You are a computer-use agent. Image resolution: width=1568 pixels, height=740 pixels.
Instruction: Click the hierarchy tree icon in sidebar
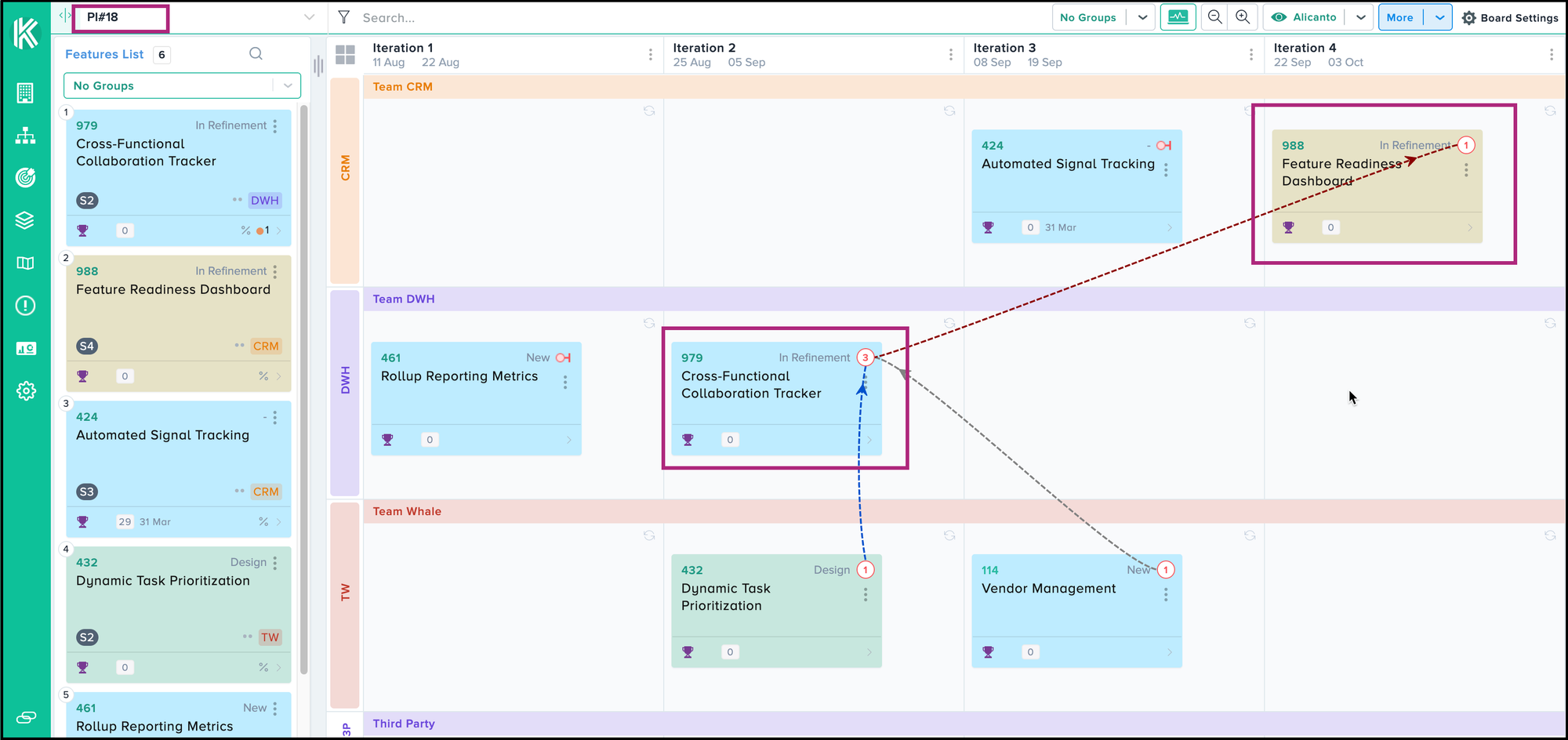[26, 136]
